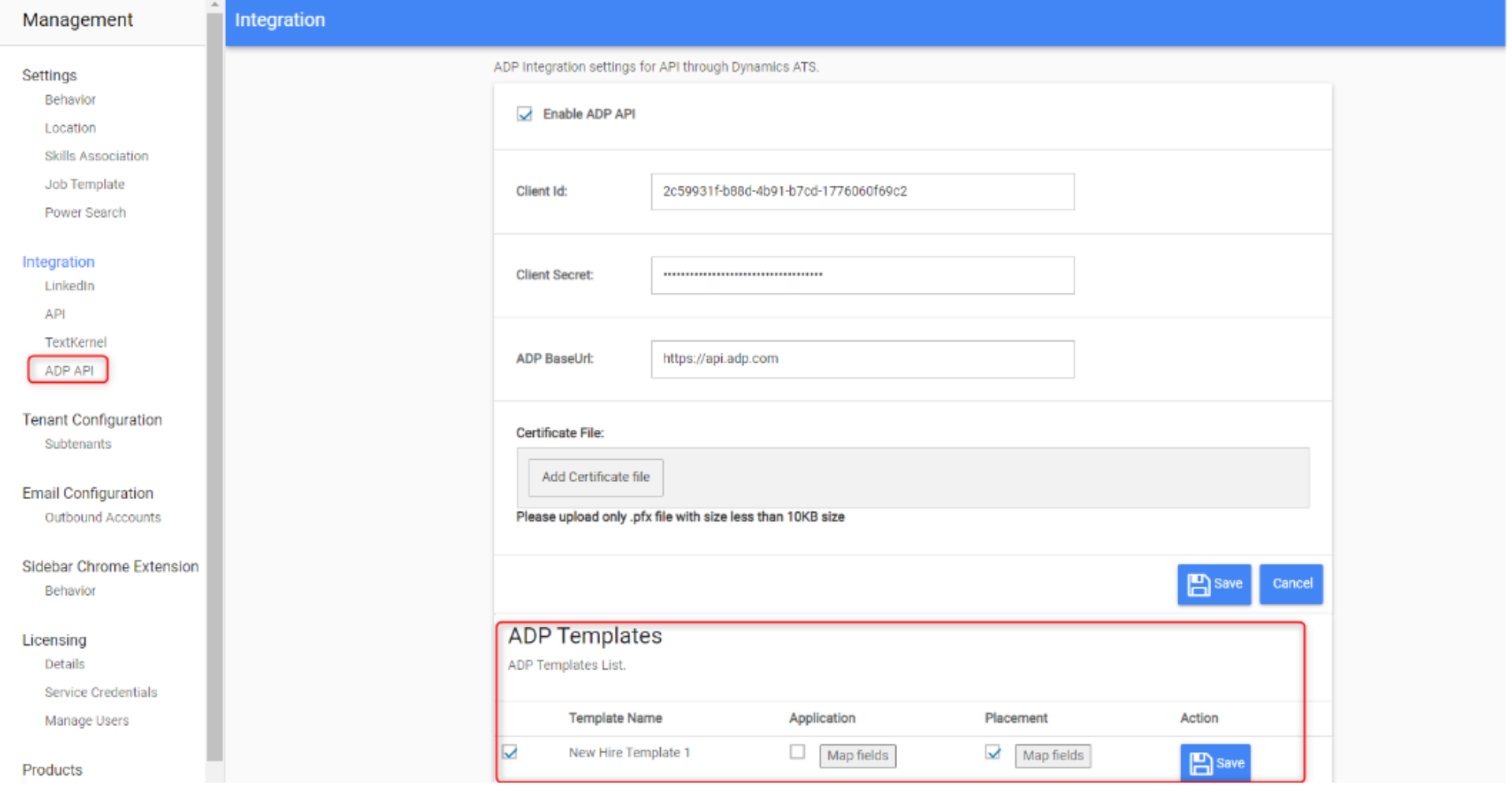Image resolution: width=1512 pixels, height=796 pixels.
Task: Click the sidebar vertical scrollbar
Action: [x=214, y=386]
